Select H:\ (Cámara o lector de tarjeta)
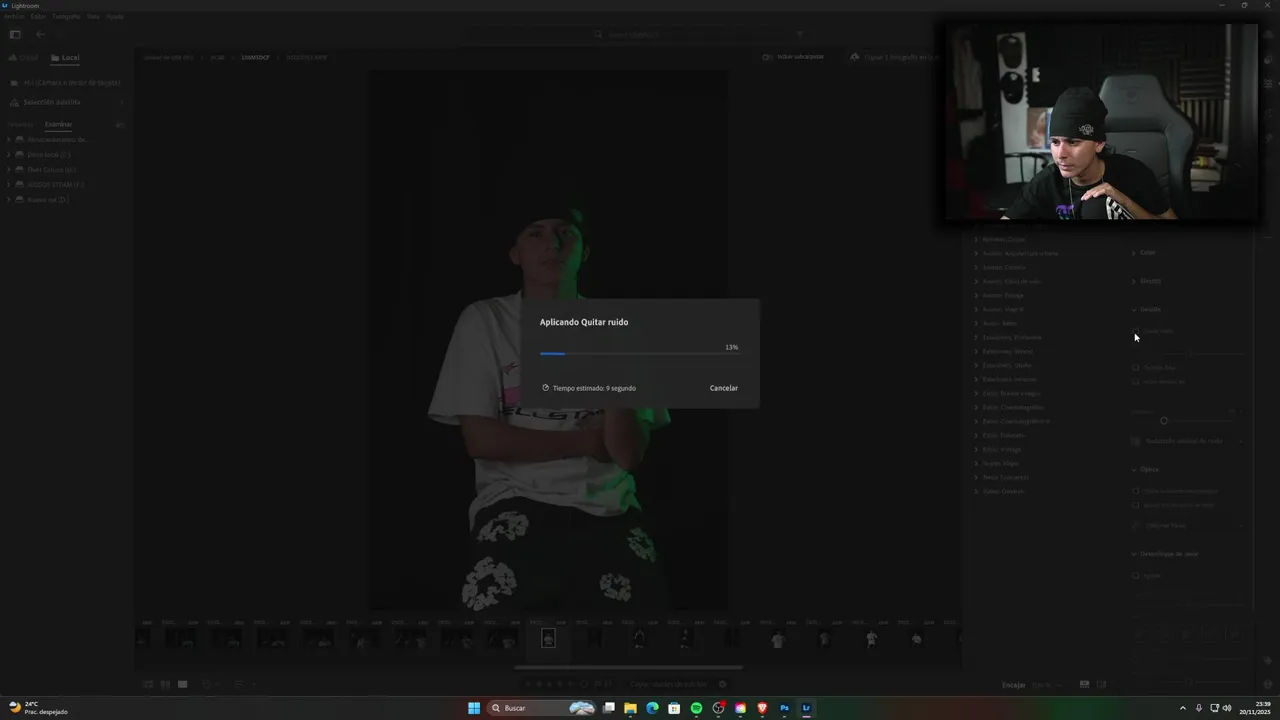This screenshot has width=1280, height=720. click(x=66, y=82)
